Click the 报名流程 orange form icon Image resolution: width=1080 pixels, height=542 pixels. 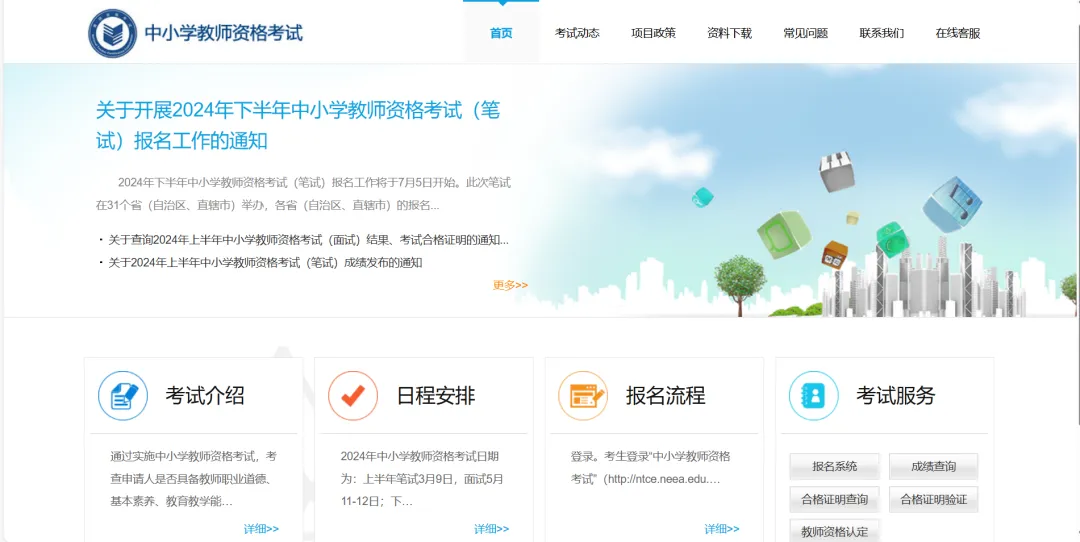(583, 395)
